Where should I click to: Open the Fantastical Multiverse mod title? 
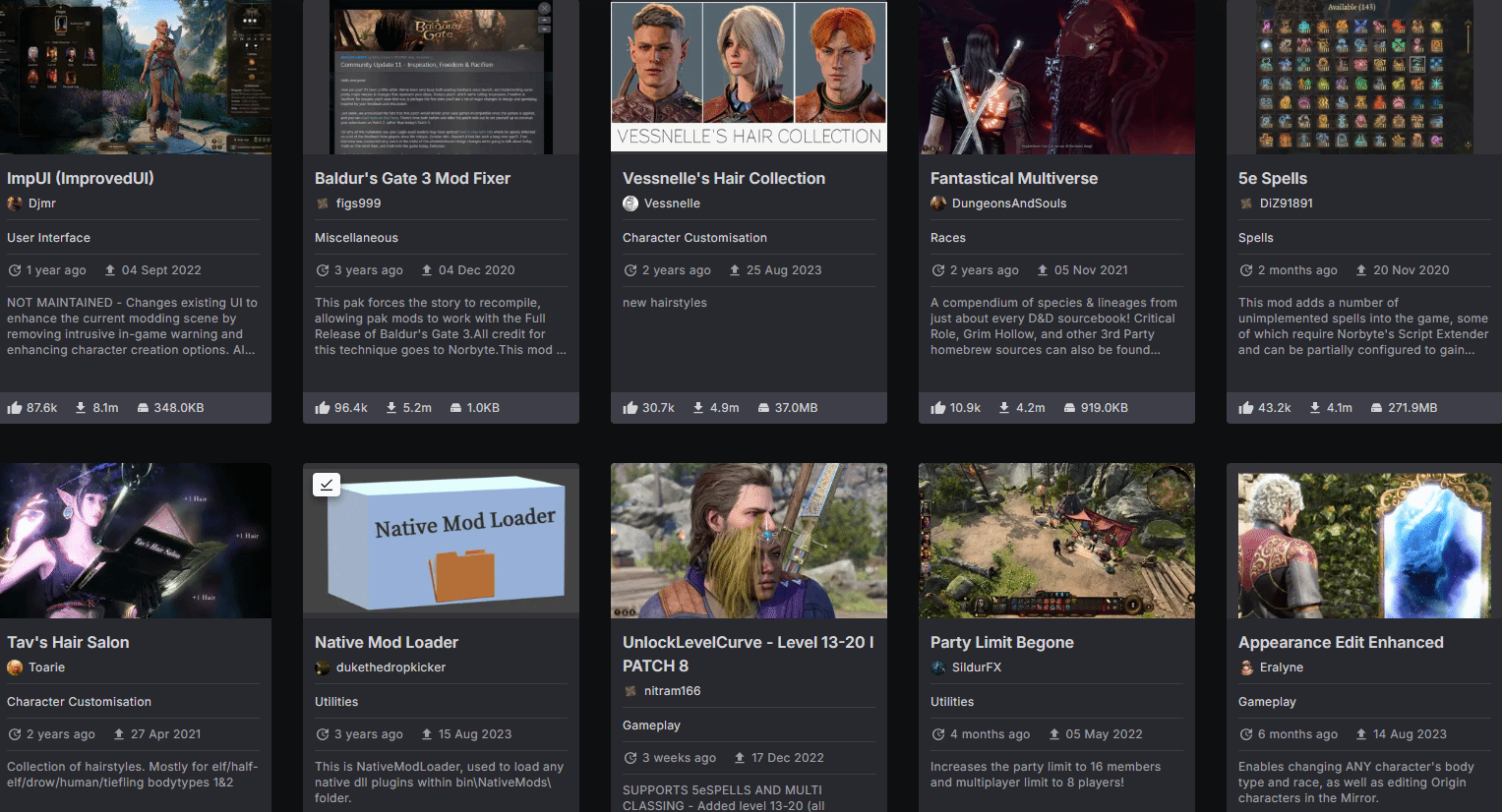(x=1014, y=178)
